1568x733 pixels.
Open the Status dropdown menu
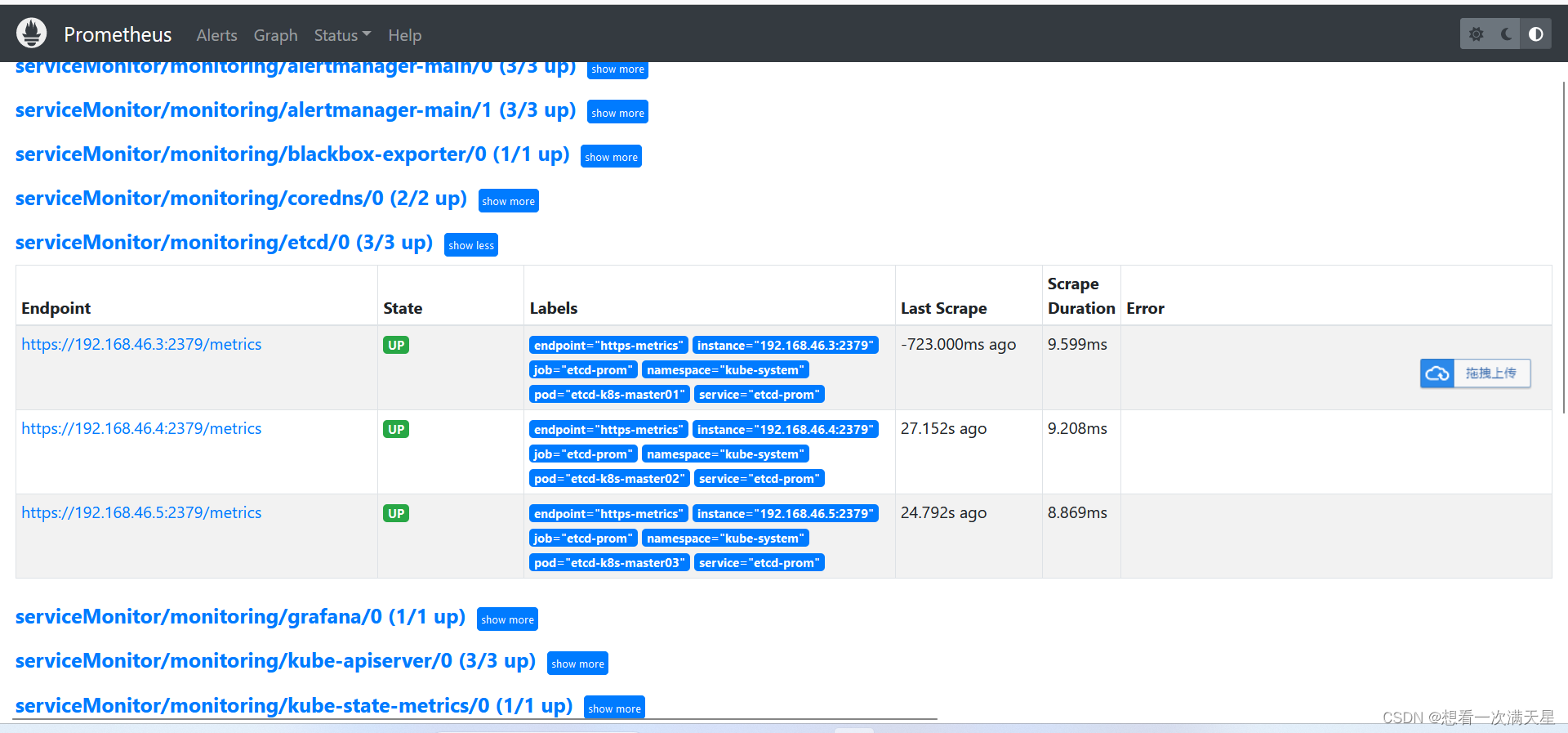click(x=342, y=35)
